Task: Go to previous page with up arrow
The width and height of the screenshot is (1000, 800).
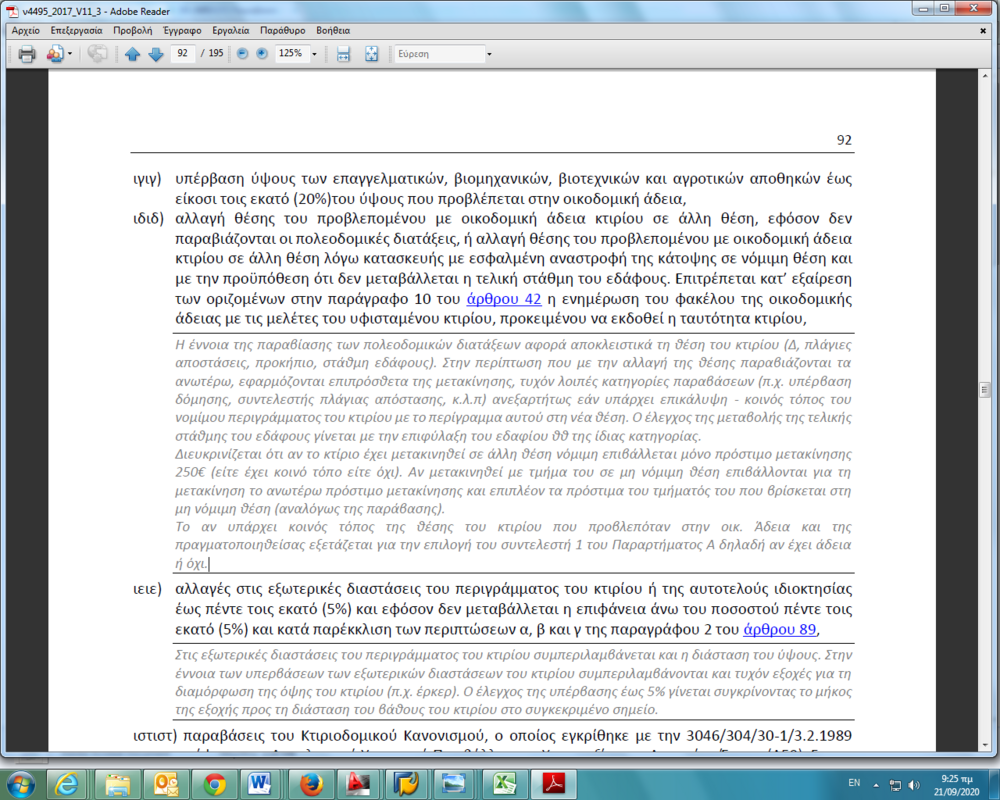Action: [132, 54]
